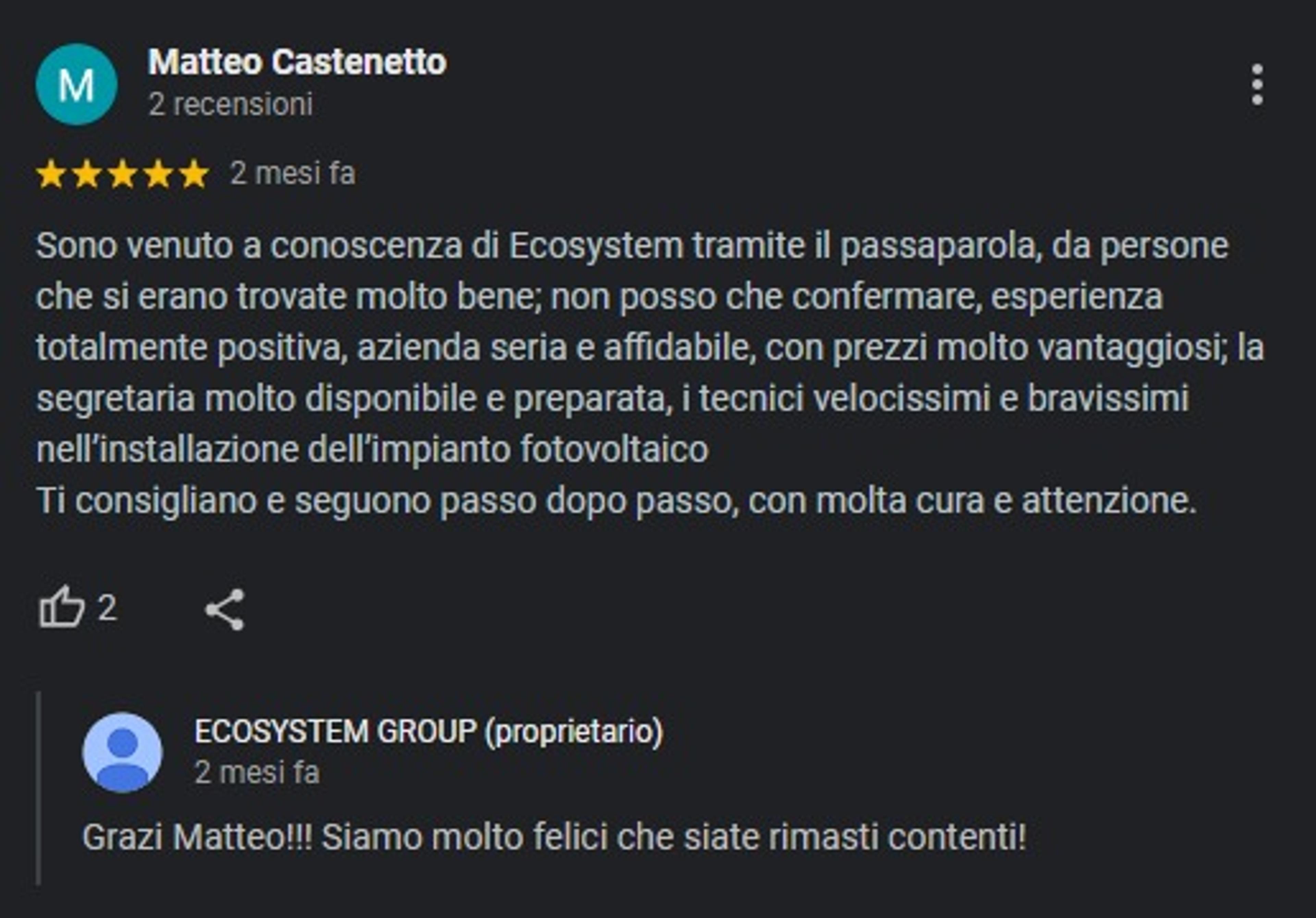Open Matteo Castenetto's reviewer profile name
This screenshot has width=1316, height=918.
click(297, 61)
